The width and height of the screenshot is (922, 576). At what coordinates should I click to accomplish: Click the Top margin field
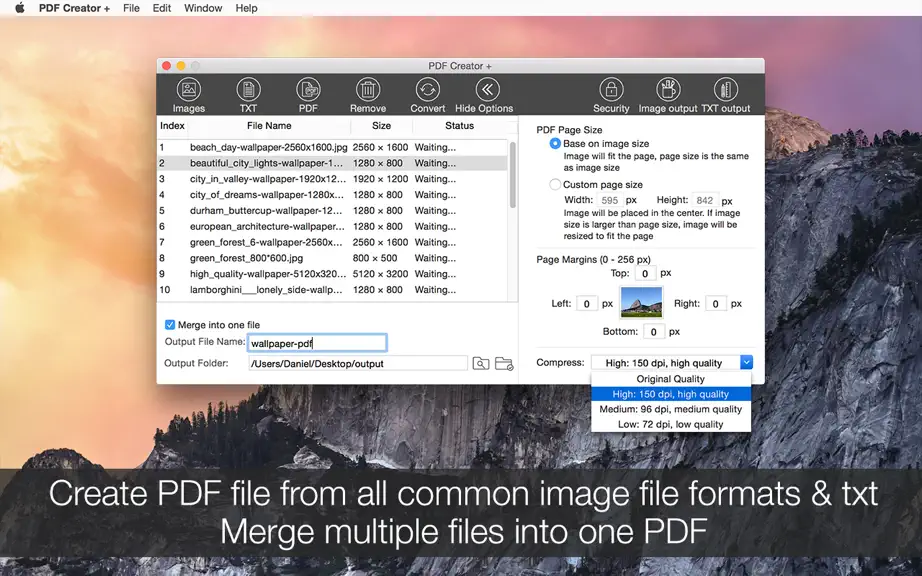(x=645, y=273)
